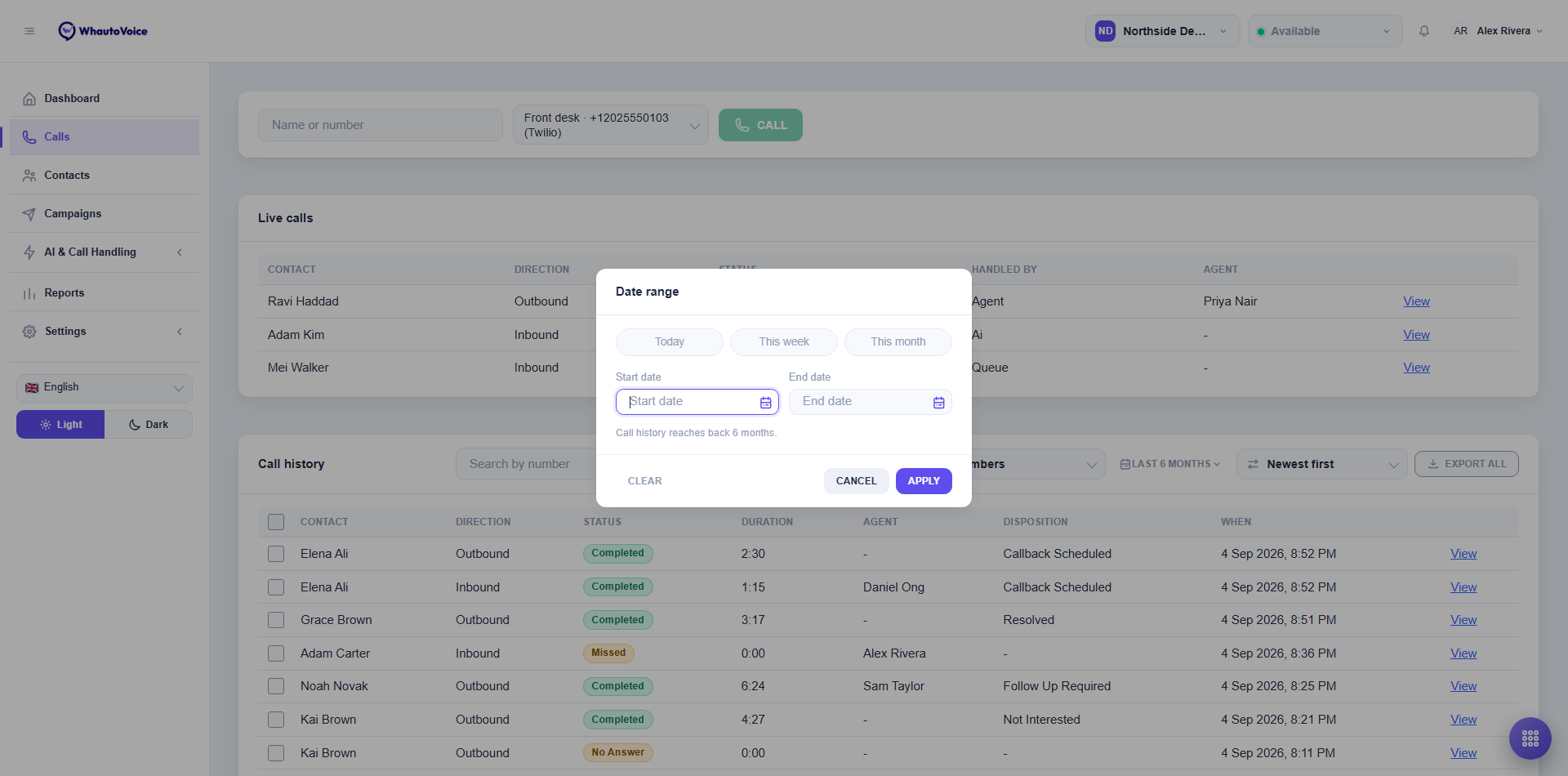The width and height of the screenshot is (1568, 776).
Task: Click the Campaigns paper plane icon
Action: [29, 214]
